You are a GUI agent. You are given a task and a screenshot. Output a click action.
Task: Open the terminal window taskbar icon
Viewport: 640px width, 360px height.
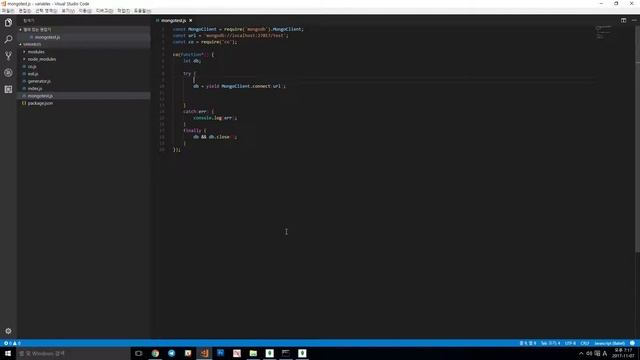pyautogui.click(x=286, y=353)
